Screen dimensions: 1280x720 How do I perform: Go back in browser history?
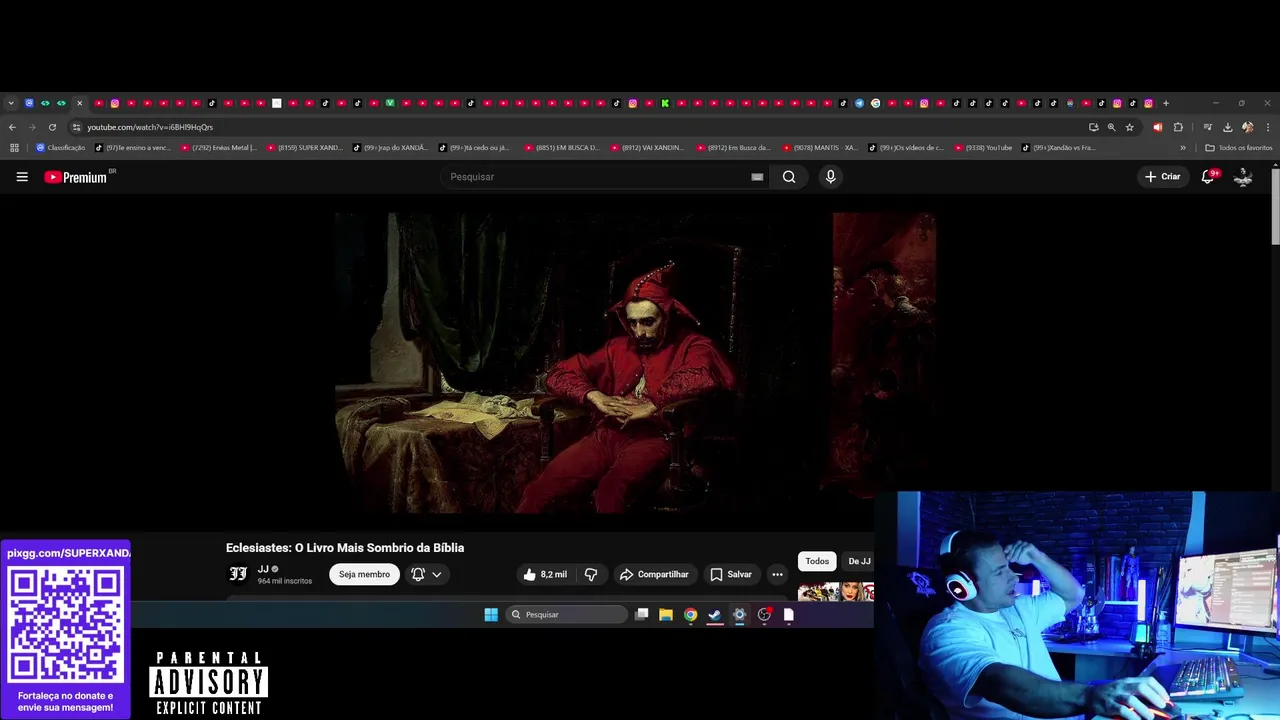12,127
